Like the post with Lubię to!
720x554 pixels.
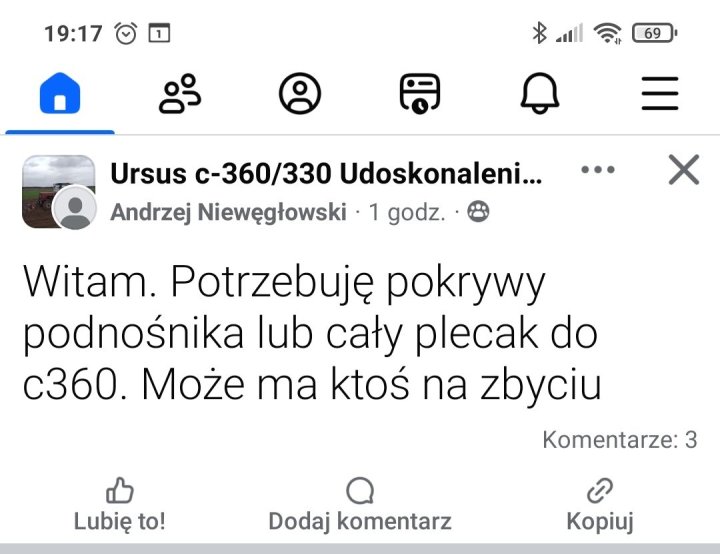(120, 505)
